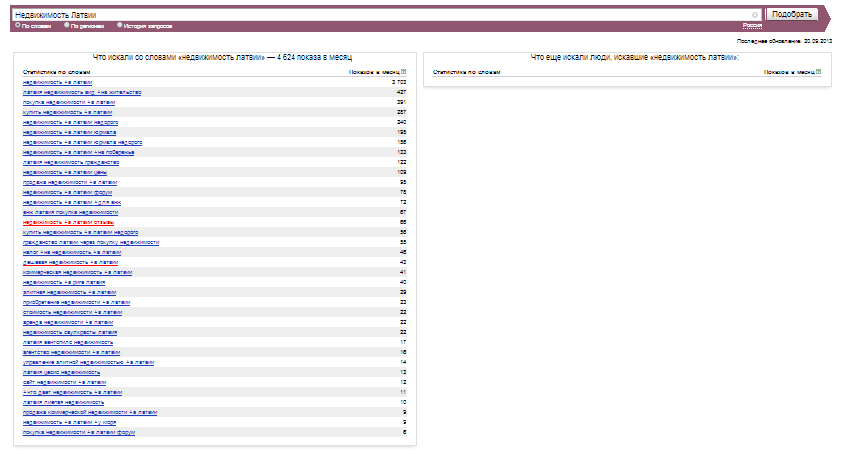Open link 'купить недвижимость +в латвии' with 287 shows

(67, 112)
